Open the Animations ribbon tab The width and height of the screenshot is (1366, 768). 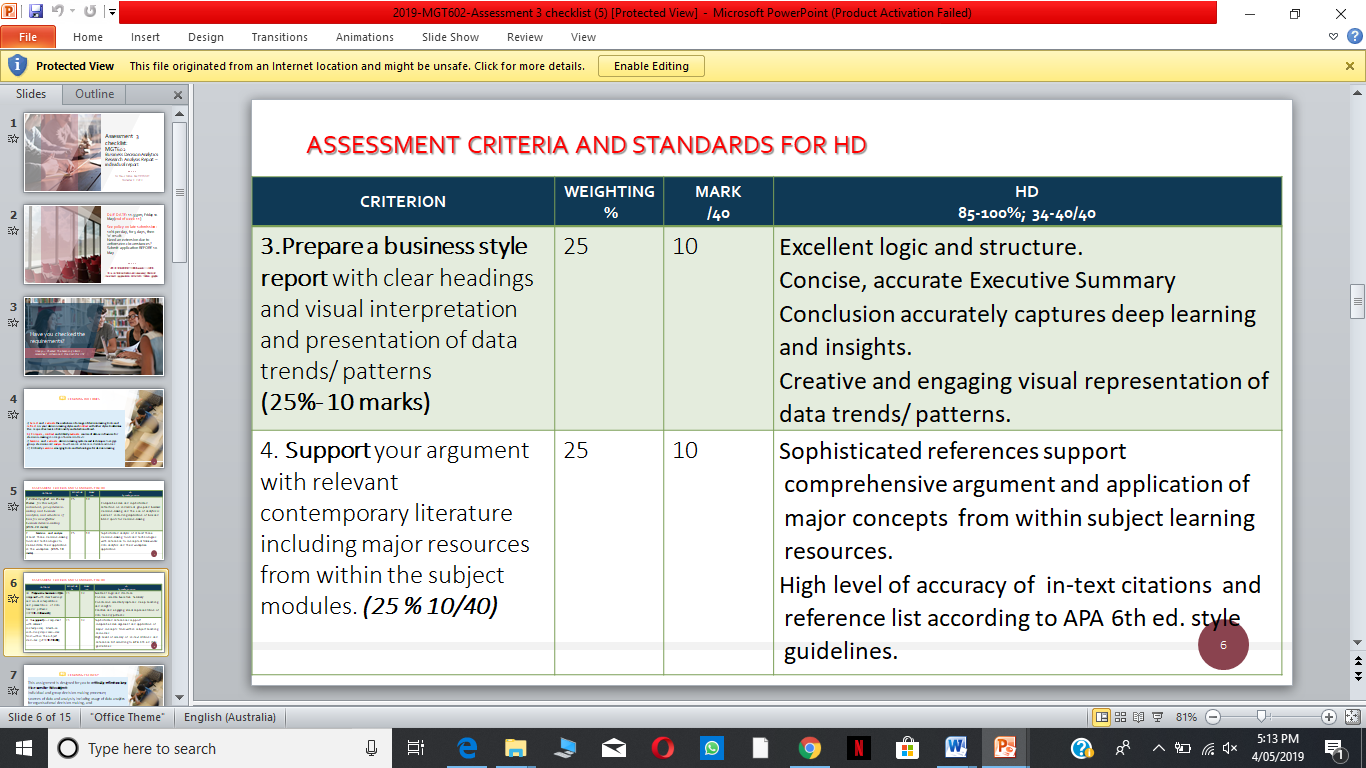[x=365, y=37]
